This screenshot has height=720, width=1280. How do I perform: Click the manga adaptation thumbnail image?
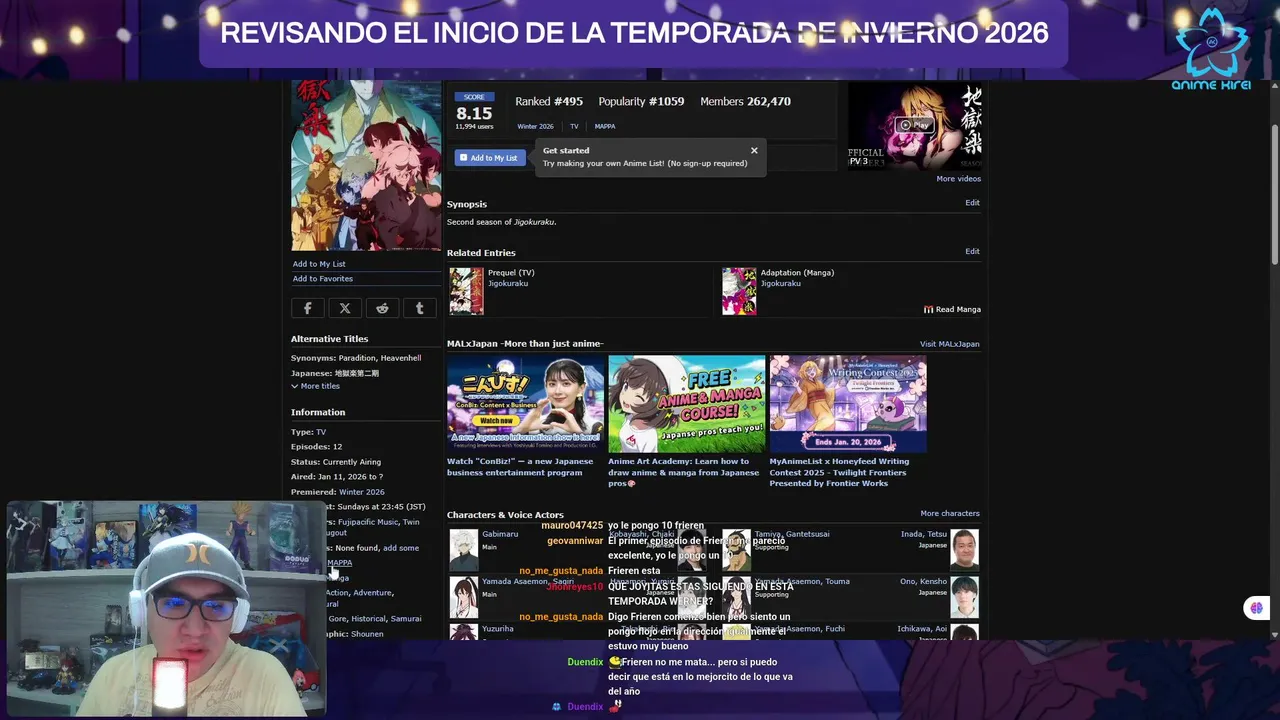pos(739,291)
